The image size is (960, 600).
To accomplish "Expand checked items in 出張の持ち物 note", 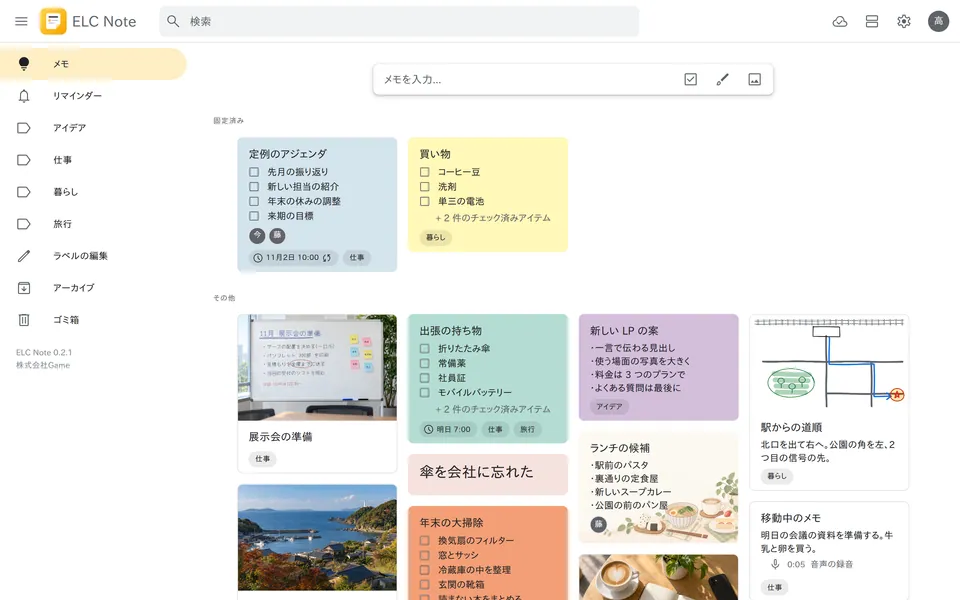I will (493, 409).
